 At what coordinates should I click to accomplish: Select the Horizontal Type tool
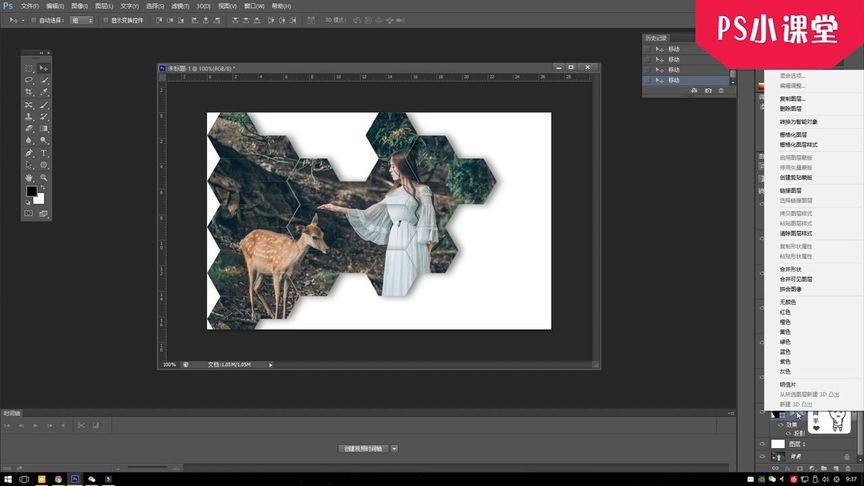[44, 153]
